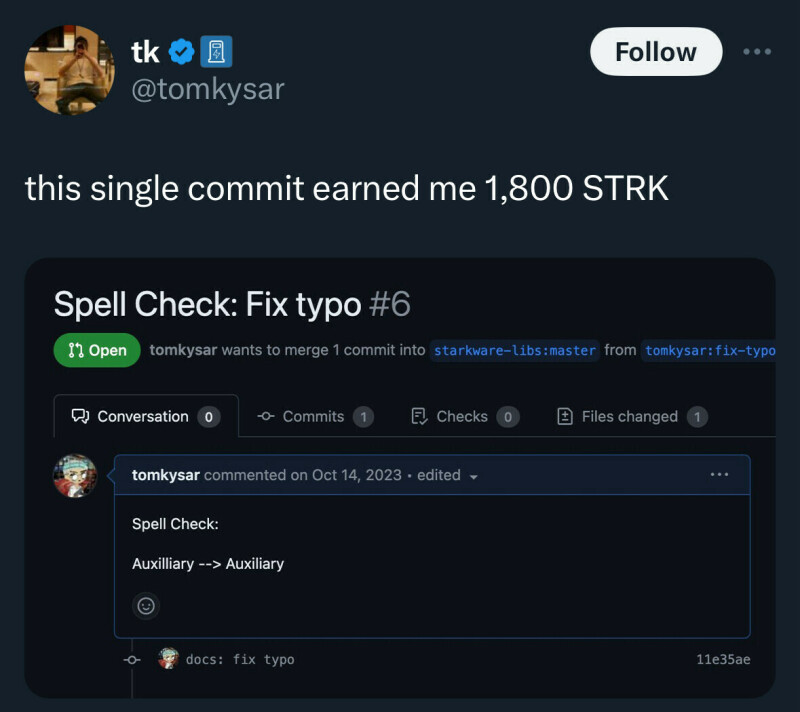Click the green Open status badge
Viewport: 800px width, 712px height.
click(x=97, y=350)
